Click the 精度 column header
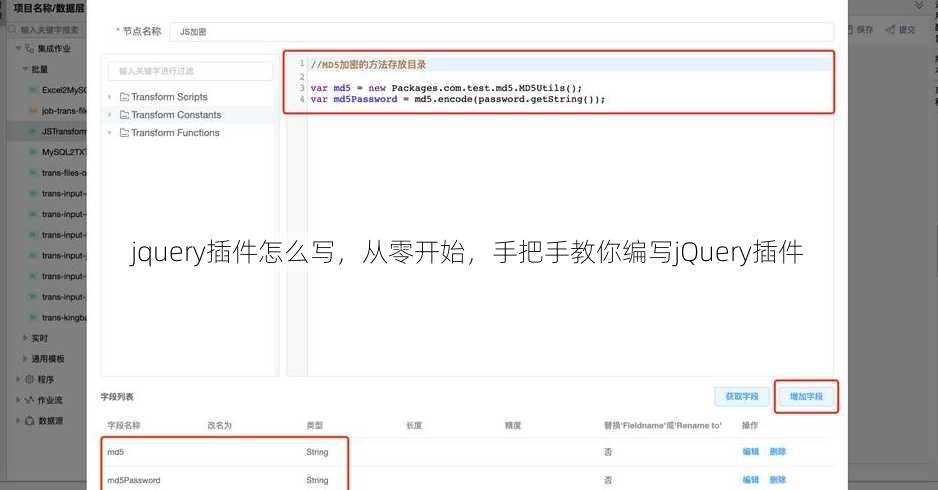The width and height of the screenshot is (938, 490). coord(513,425)
